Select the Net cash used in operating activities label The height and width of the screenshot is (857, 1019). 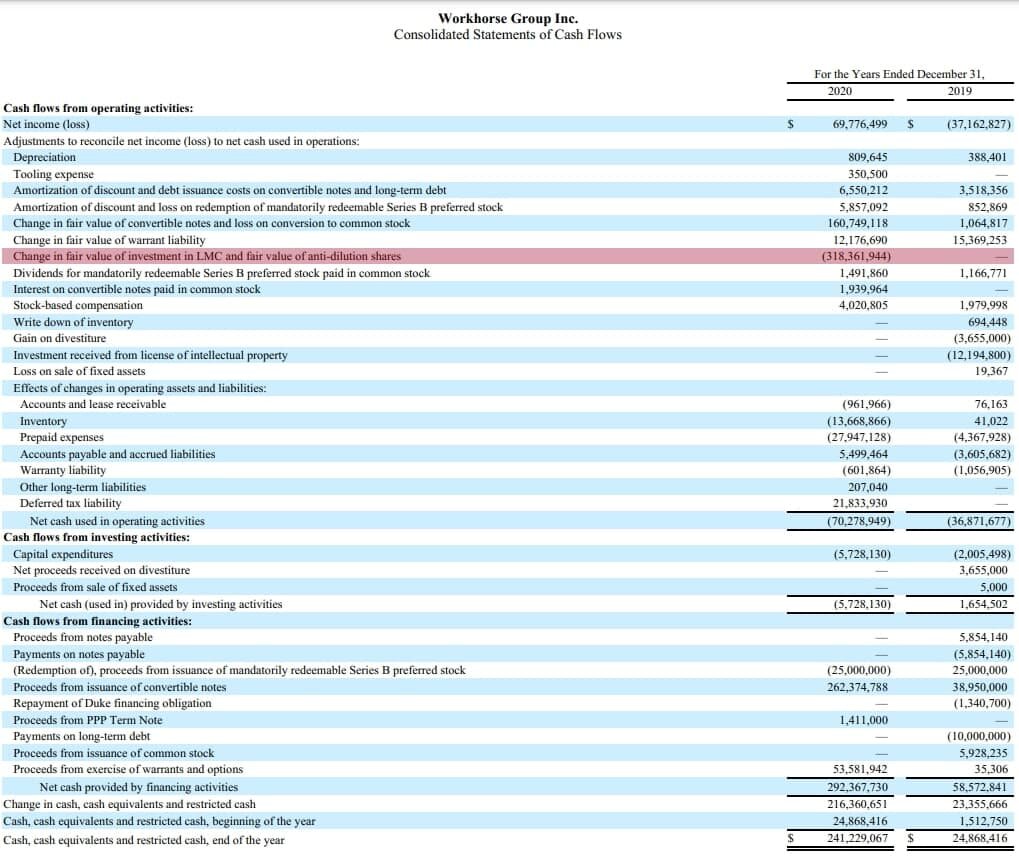[x=117, y=521]
